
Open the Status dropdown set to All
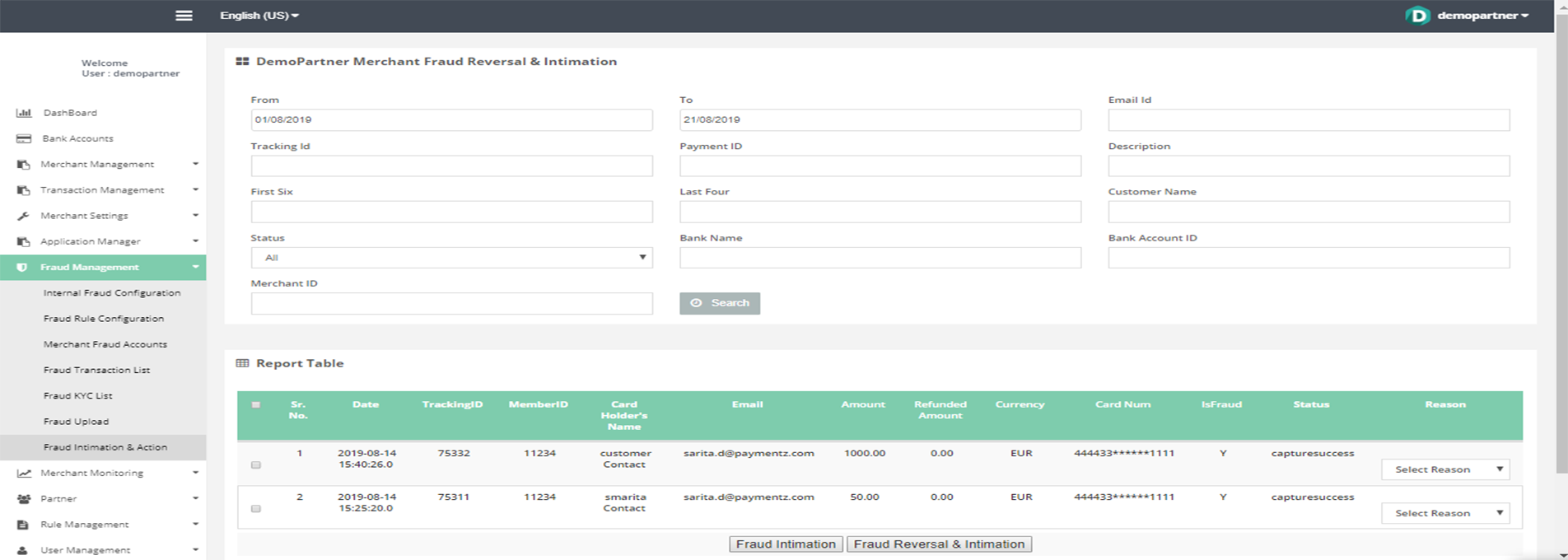click(451, 258)
